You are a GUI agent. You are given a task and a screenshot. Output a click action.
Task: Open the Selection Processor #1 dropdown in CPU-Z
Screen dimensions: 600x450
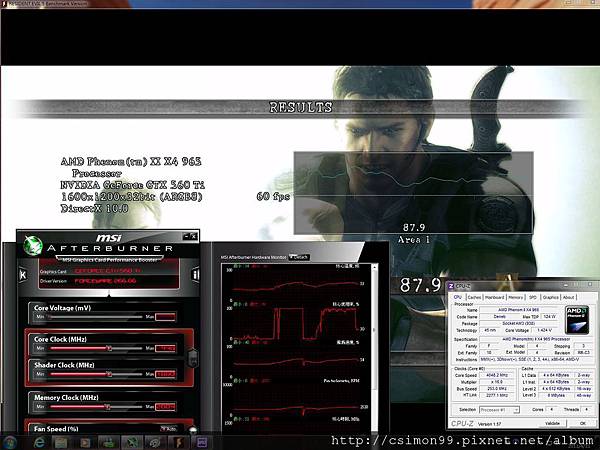pyautogui.click(x=499, y=410)
